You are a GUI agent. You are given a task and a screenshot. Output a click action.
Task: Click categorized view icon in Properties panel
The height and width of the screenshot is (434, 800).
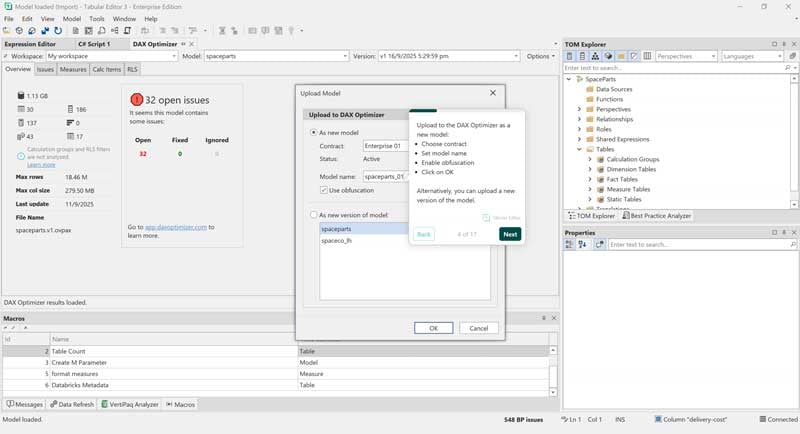click(569, 245)
